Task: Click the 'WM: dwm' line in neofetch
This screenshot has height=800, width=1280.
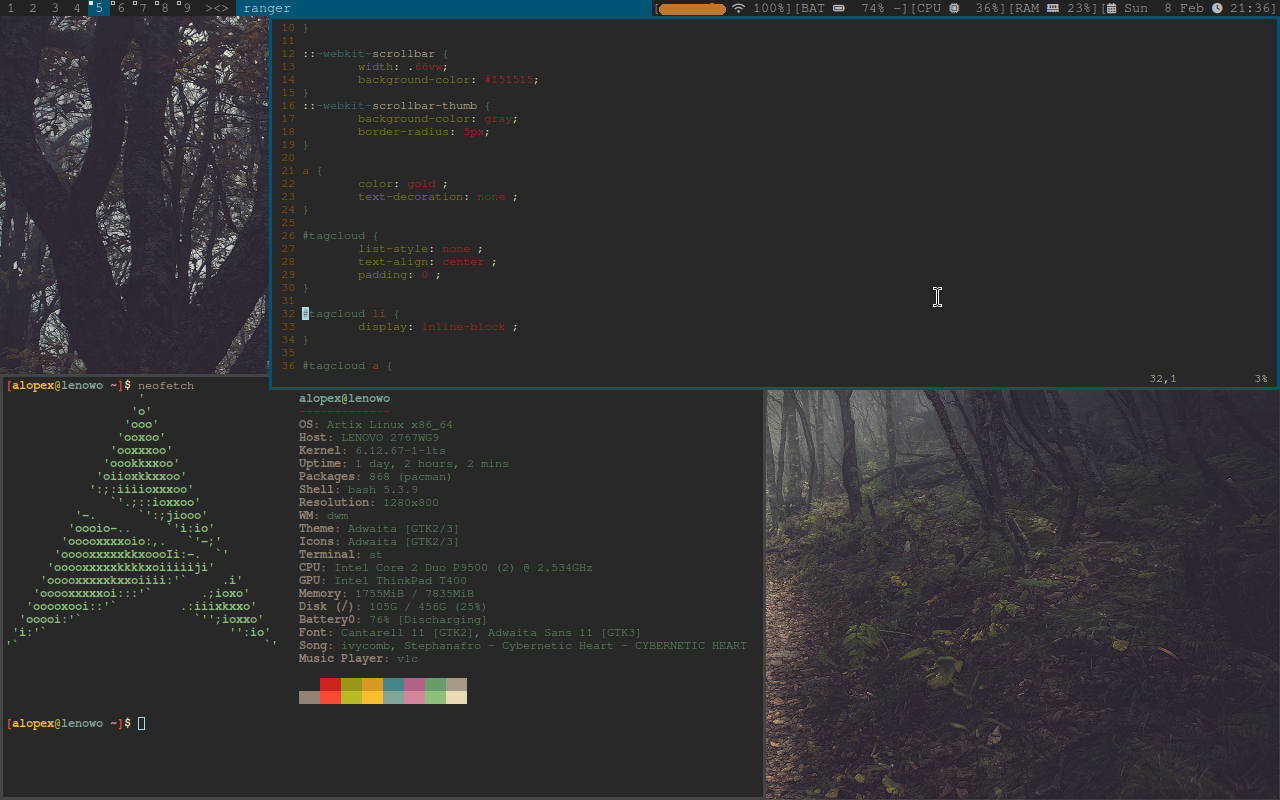Action: pos(323,516)
